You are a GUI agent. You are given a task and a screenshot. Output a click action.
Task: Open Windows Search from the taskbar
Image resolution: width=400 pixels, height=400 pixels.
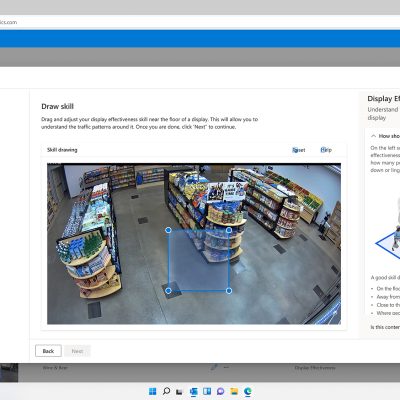[x=166, y=391]
